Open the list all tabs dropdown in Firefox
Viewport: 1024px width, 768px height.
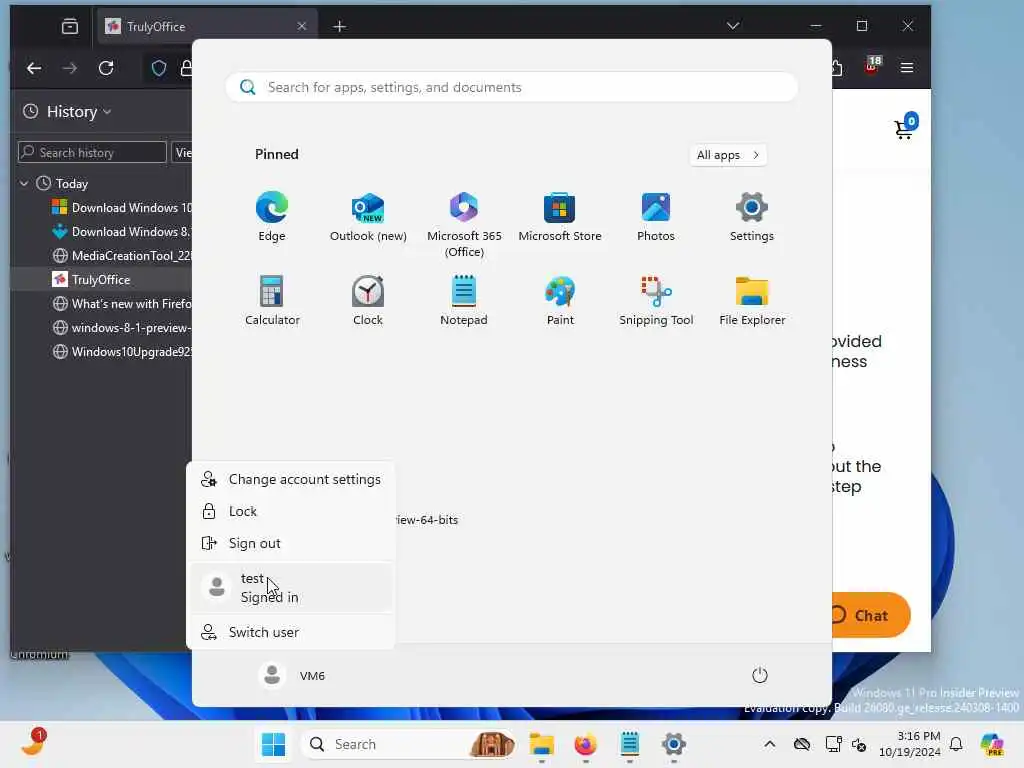pyautogui.click(x=733, y=26)
